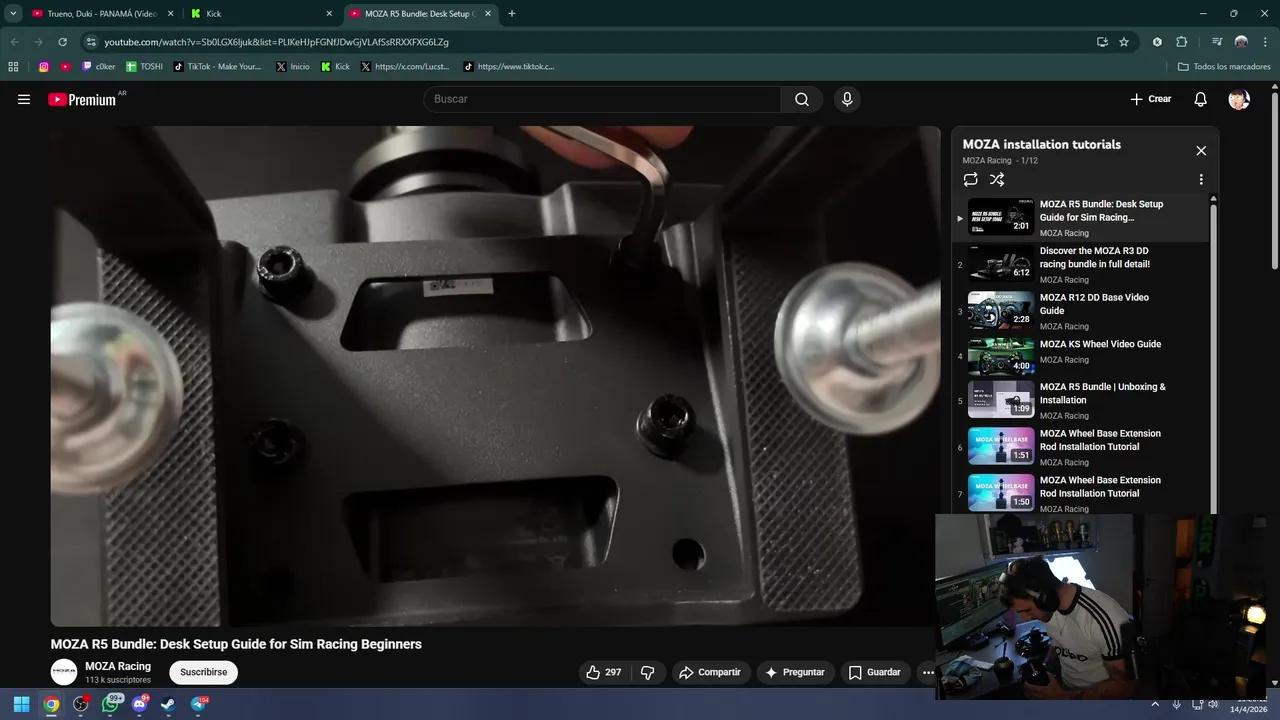Select the currently playing MOZA R5 Desk Setup item

(1082, 218)
